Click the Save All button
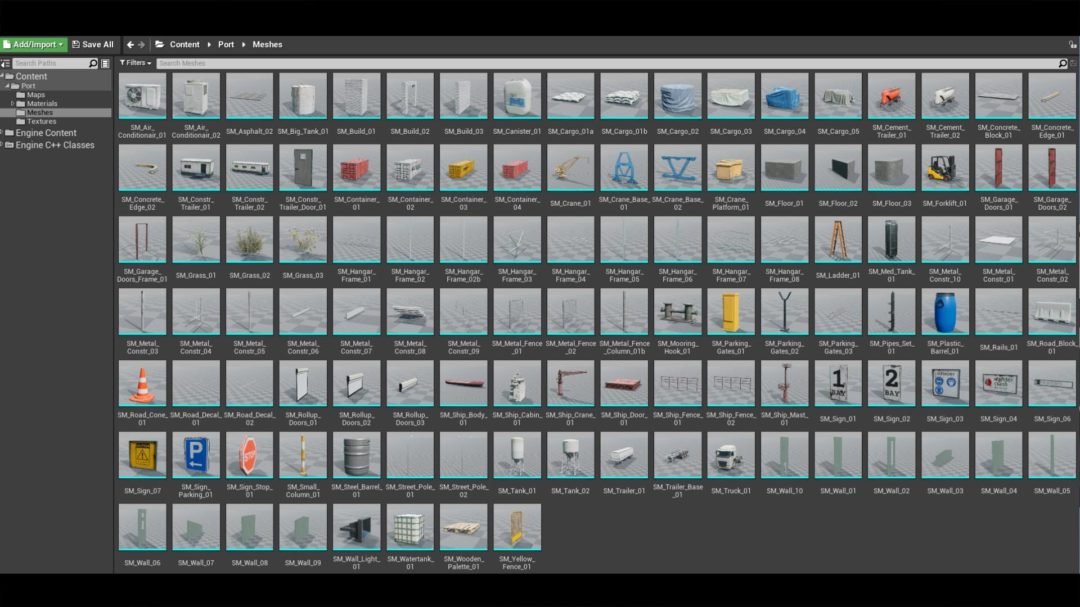The width and height of the screenshot is (1080, 607). 92,45
